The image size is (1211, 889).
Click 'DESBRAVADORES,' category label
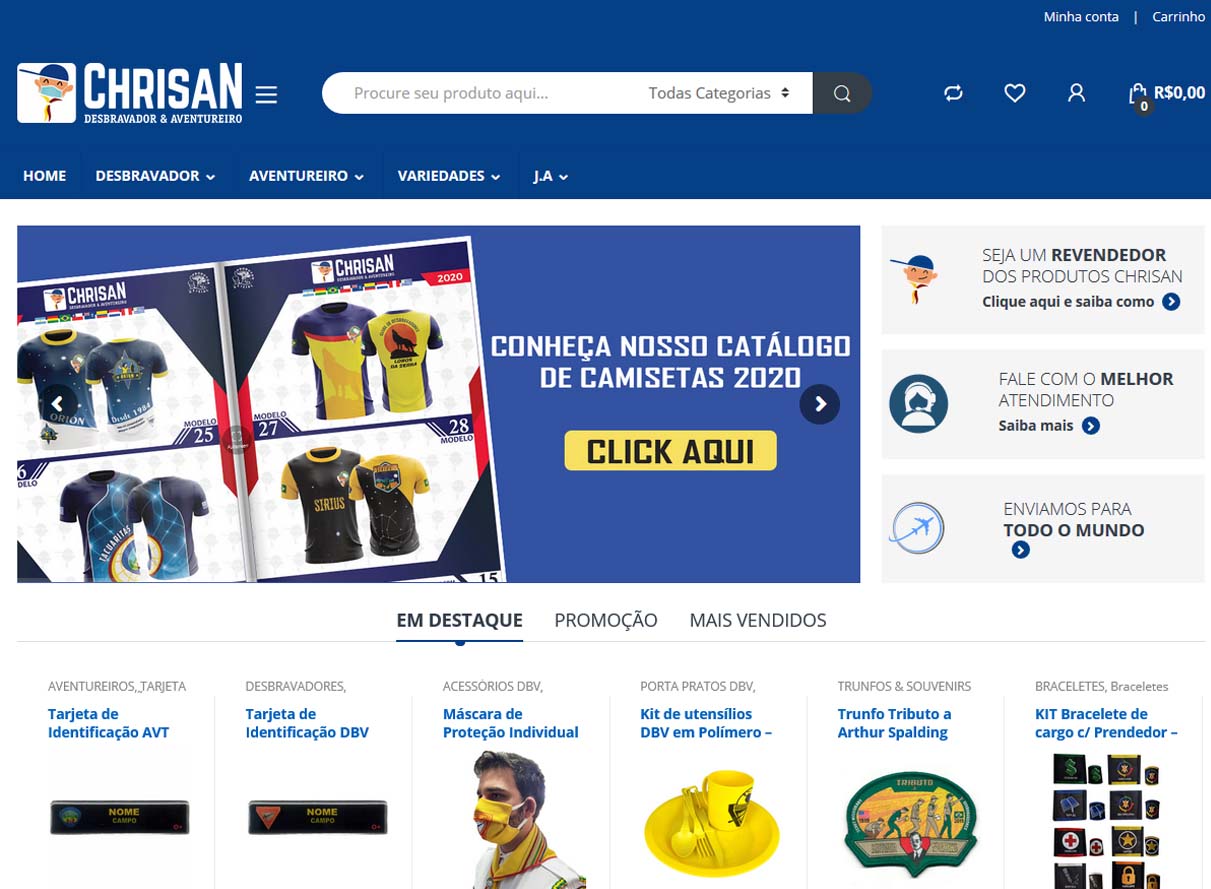(x=296, y=686)
